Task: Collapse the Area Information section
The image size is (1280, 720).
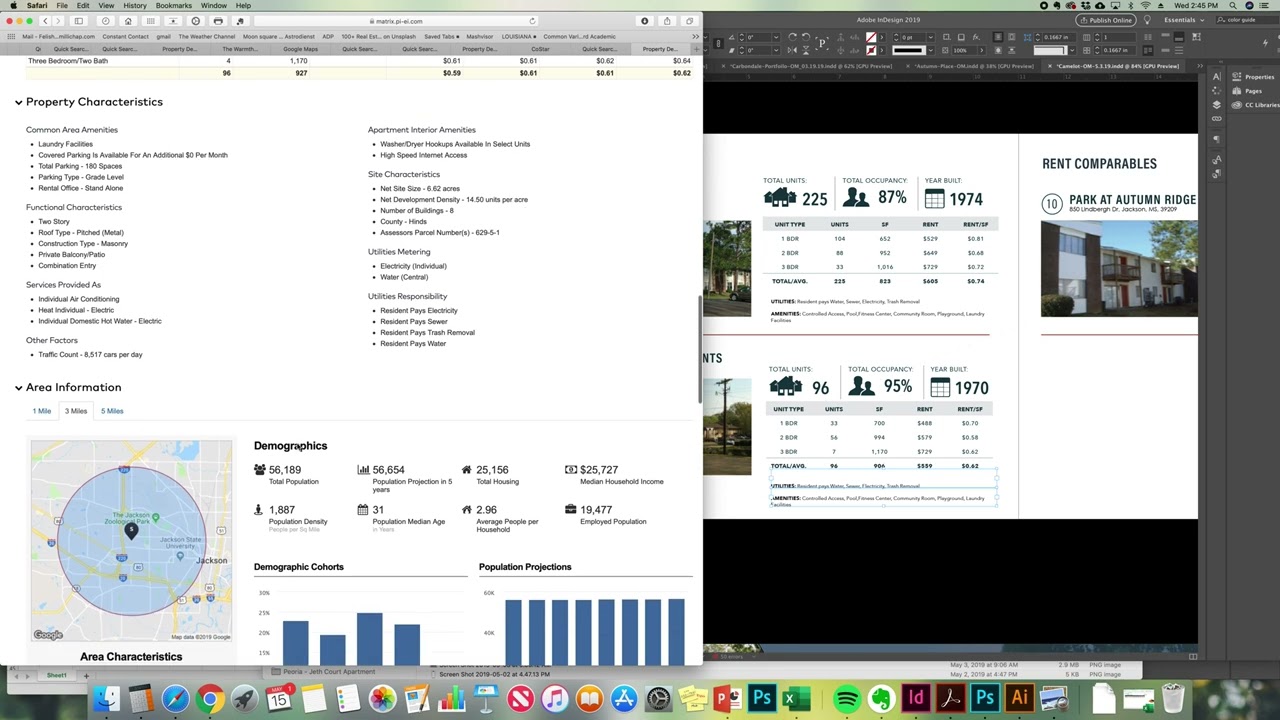Action: click(x=18, y=387)
